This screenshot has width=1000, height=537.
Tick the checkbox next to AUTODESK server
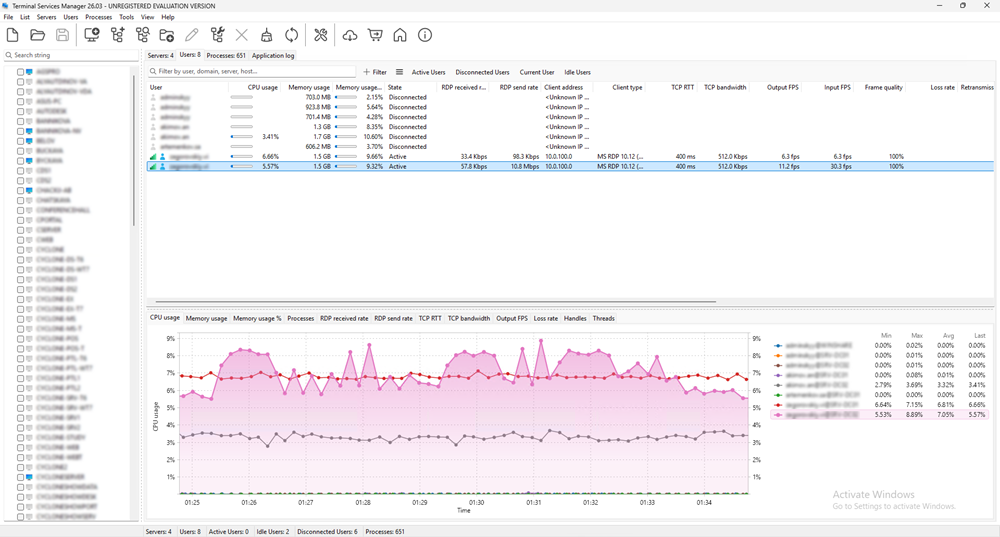20,111
